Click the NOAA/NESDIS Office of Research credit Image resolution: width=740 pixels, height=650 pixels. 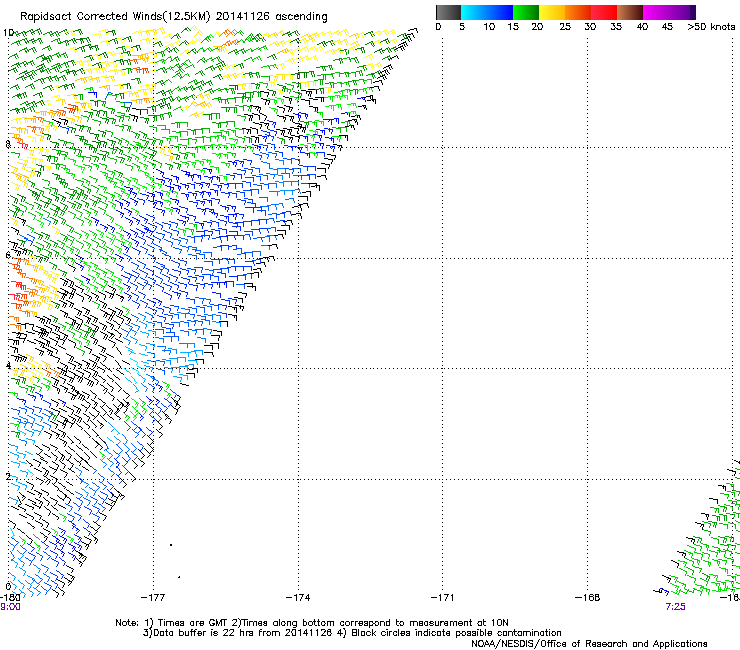click(589, 644)
